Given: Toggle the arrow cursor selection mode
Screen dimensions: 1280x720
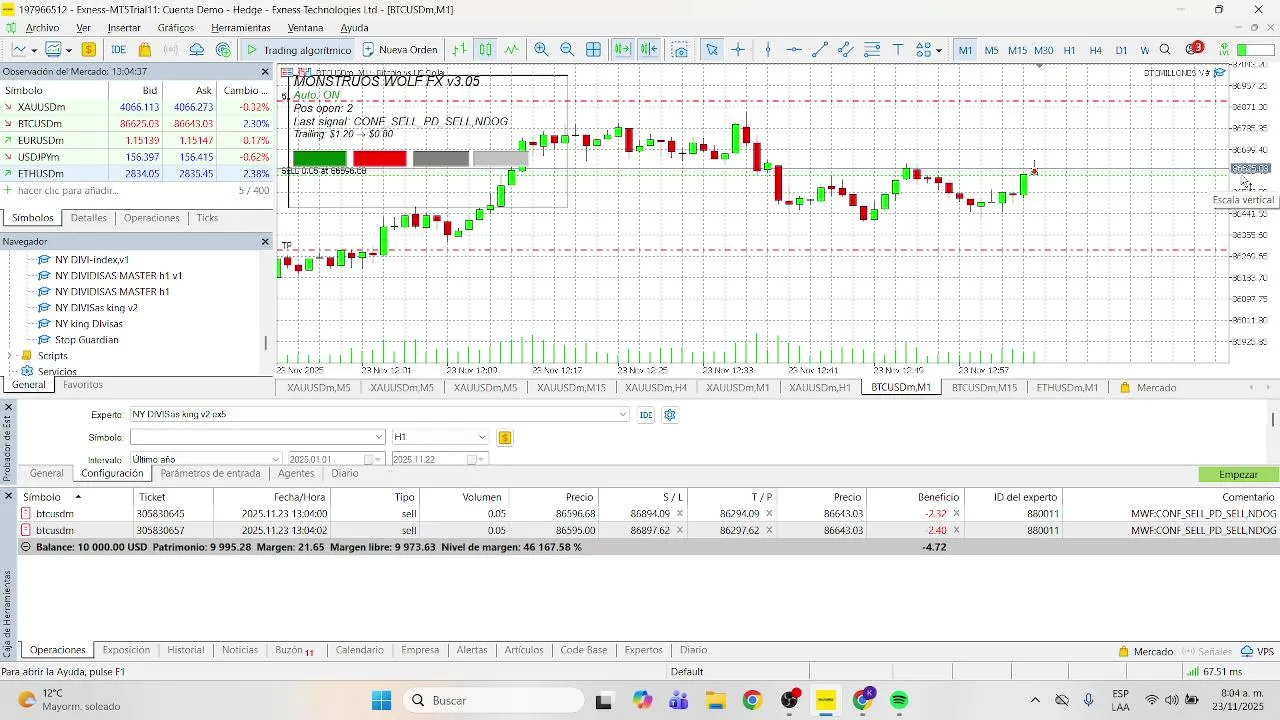Looking at the screenshot, I should point(712,49).
